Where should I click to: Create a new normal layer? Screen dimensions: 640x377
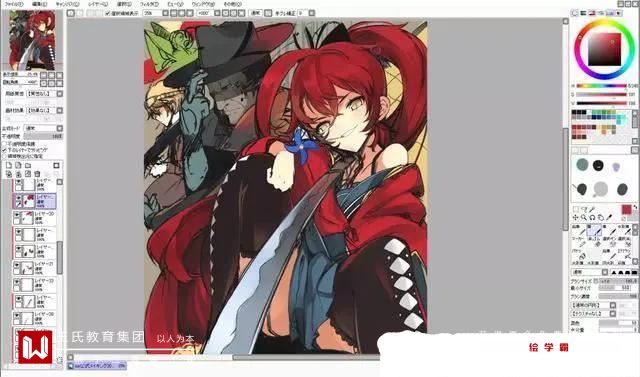pyautogui.click(x=9, y=165)
